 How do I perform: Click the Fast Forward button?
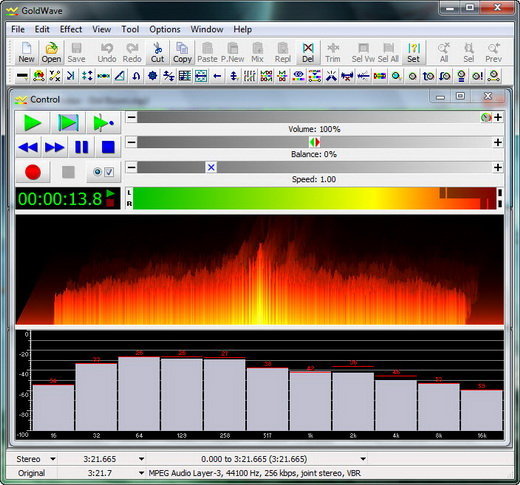(x=54, y=147)
